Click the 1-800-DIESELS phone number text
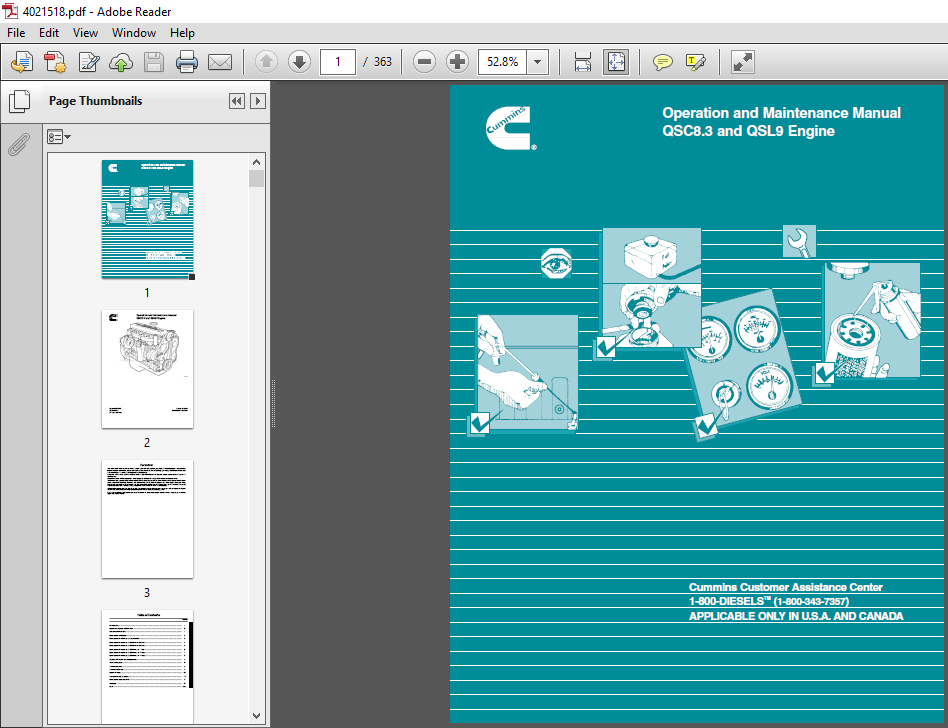The width and height of the screenshot is (948, 728). pos(769,601)
